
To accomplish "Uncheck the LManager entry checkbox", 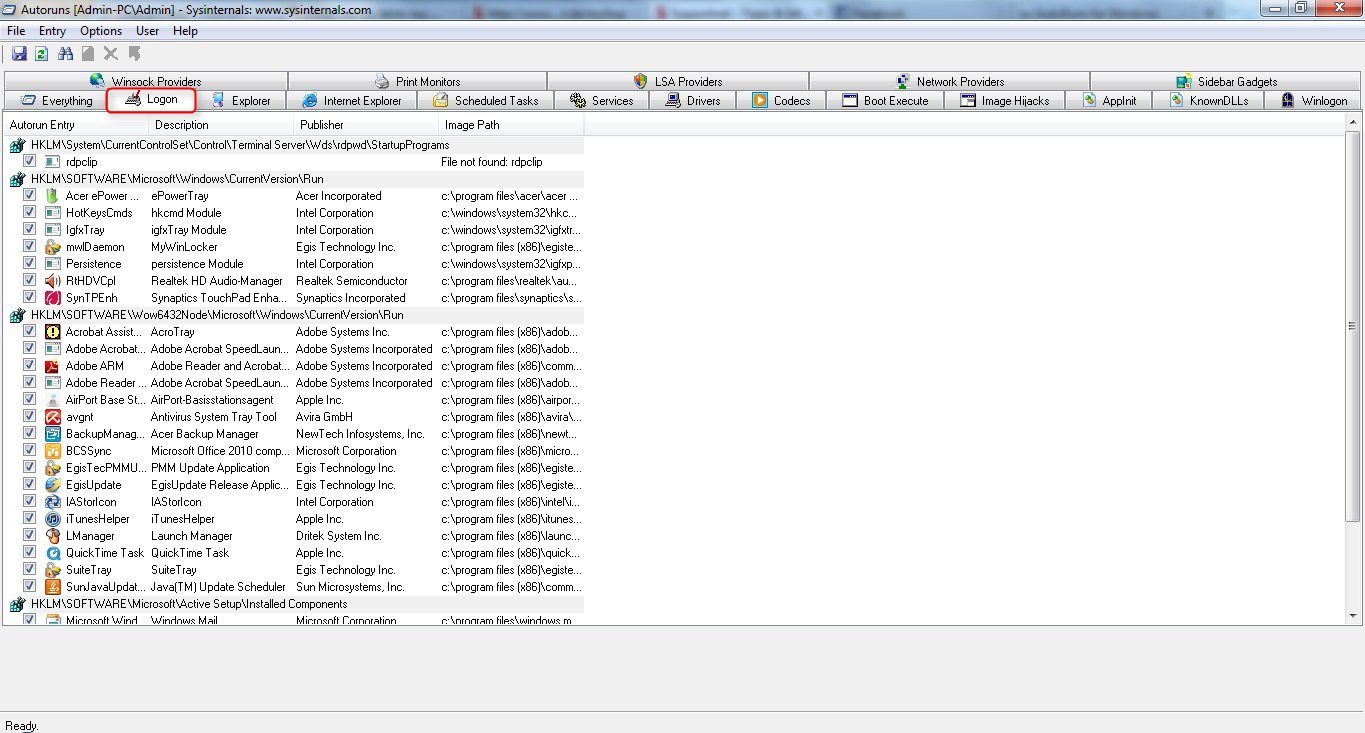I will [x=30, y=535].
